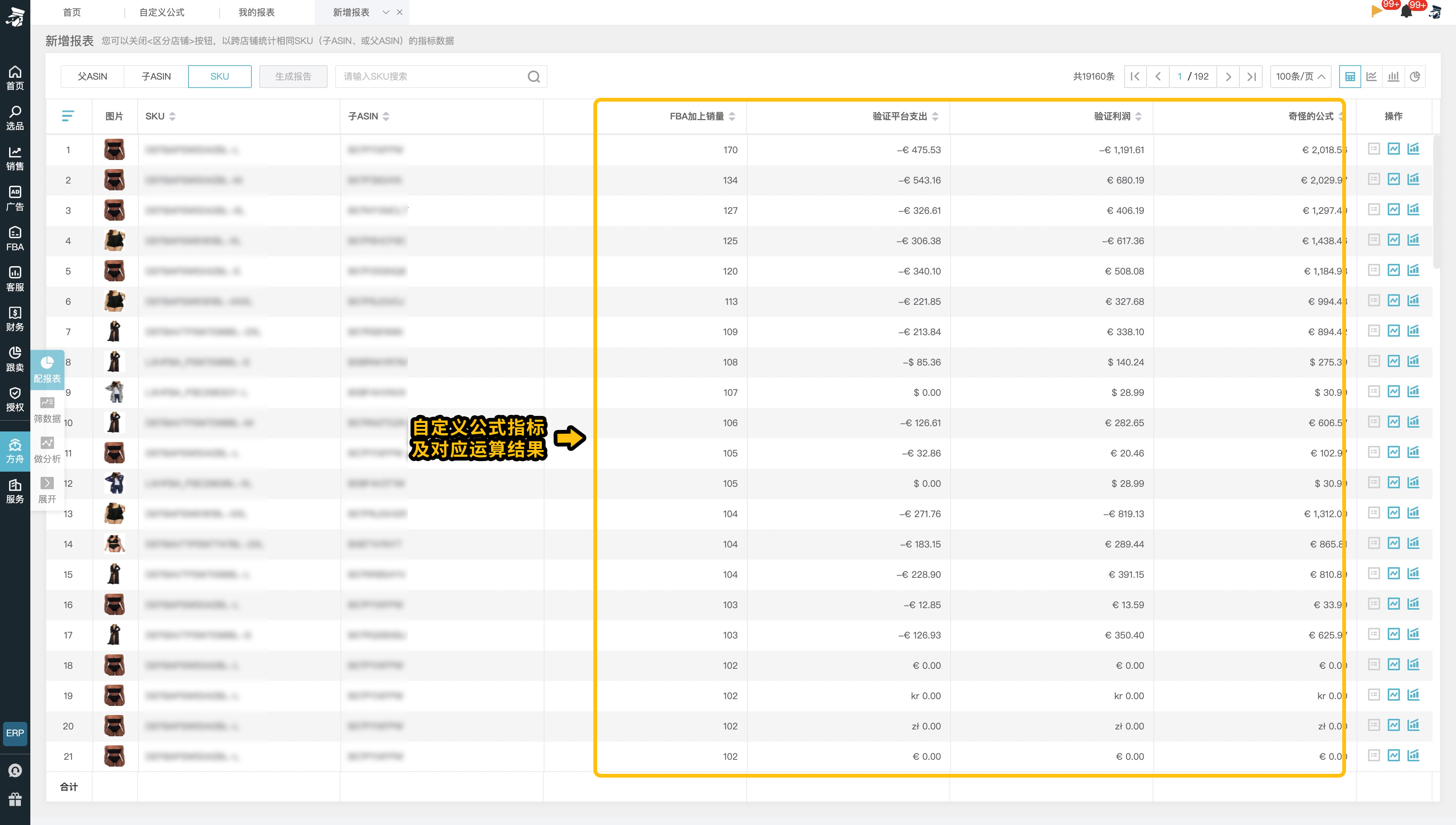Select 配报表 in the submenu
The image size is (1456, 825).
pyautogui.click(x=47, y=369)
